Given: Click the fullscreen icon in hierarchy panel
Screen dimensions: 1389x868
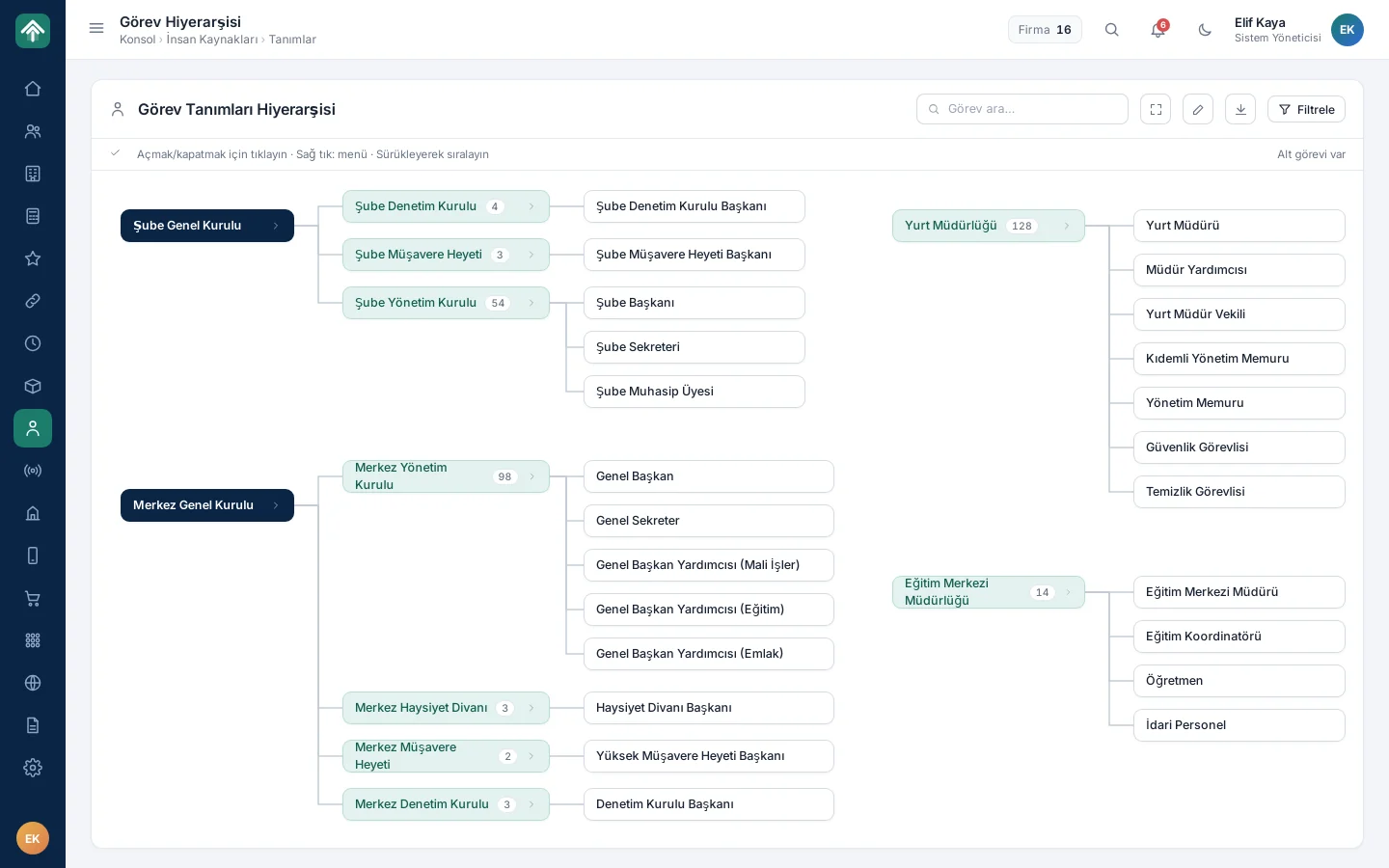Looking at the screenshot, I should click(x=1156, y=109).
